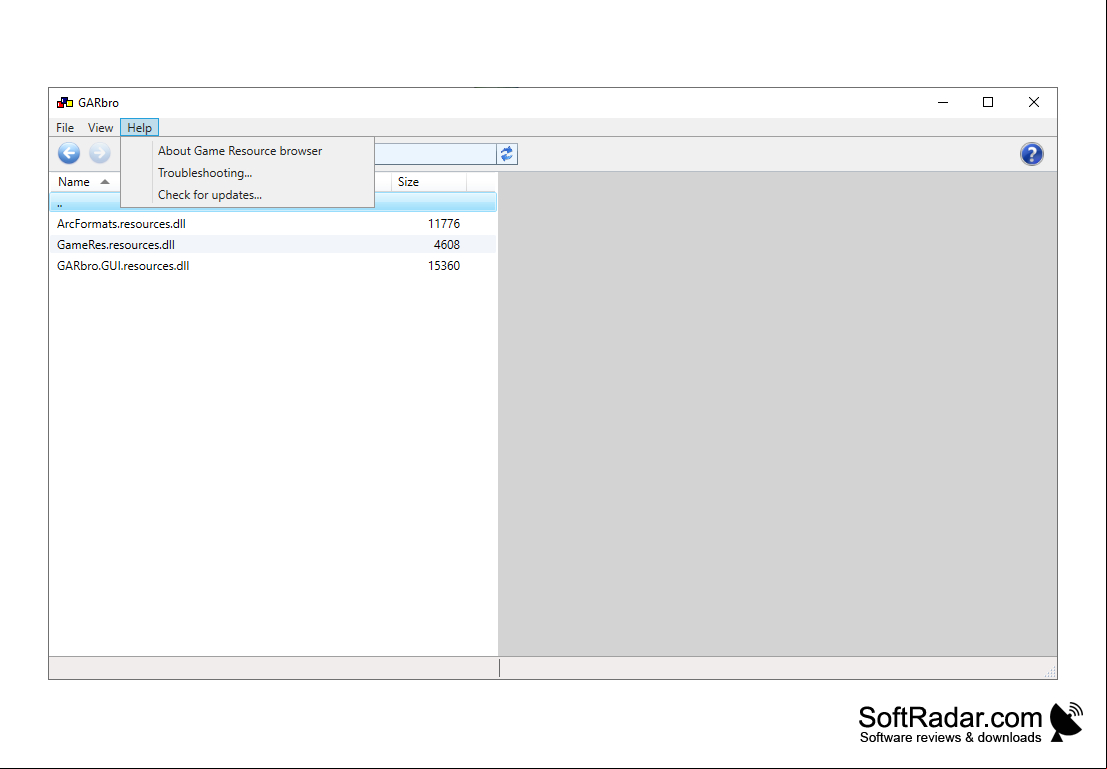This screenshot has width=1107, height=769.
Task: Open the blue question mark help icon
Action: click(x=1031, y=154)
